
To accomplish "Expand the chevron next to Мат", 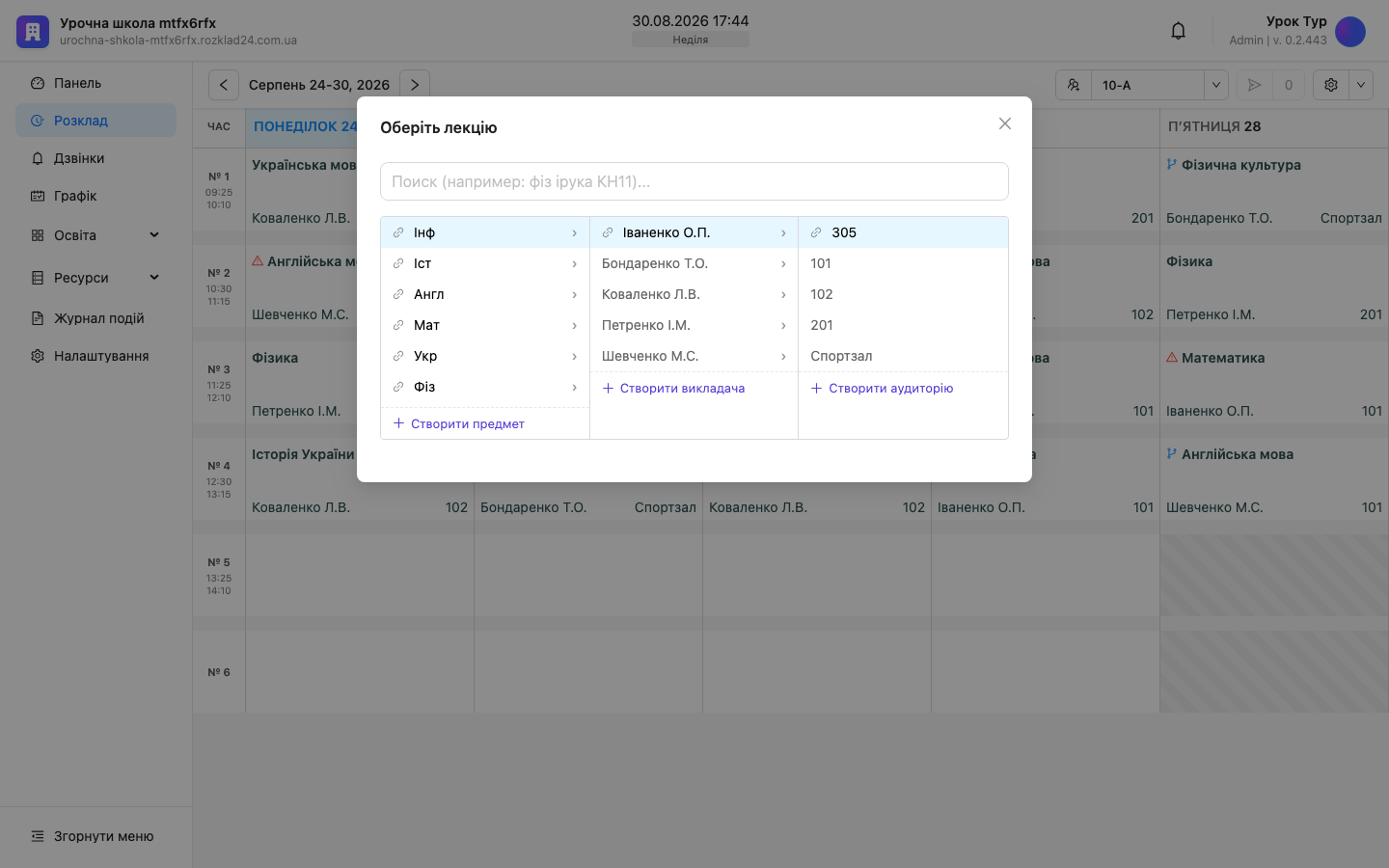I will (574, 325).
